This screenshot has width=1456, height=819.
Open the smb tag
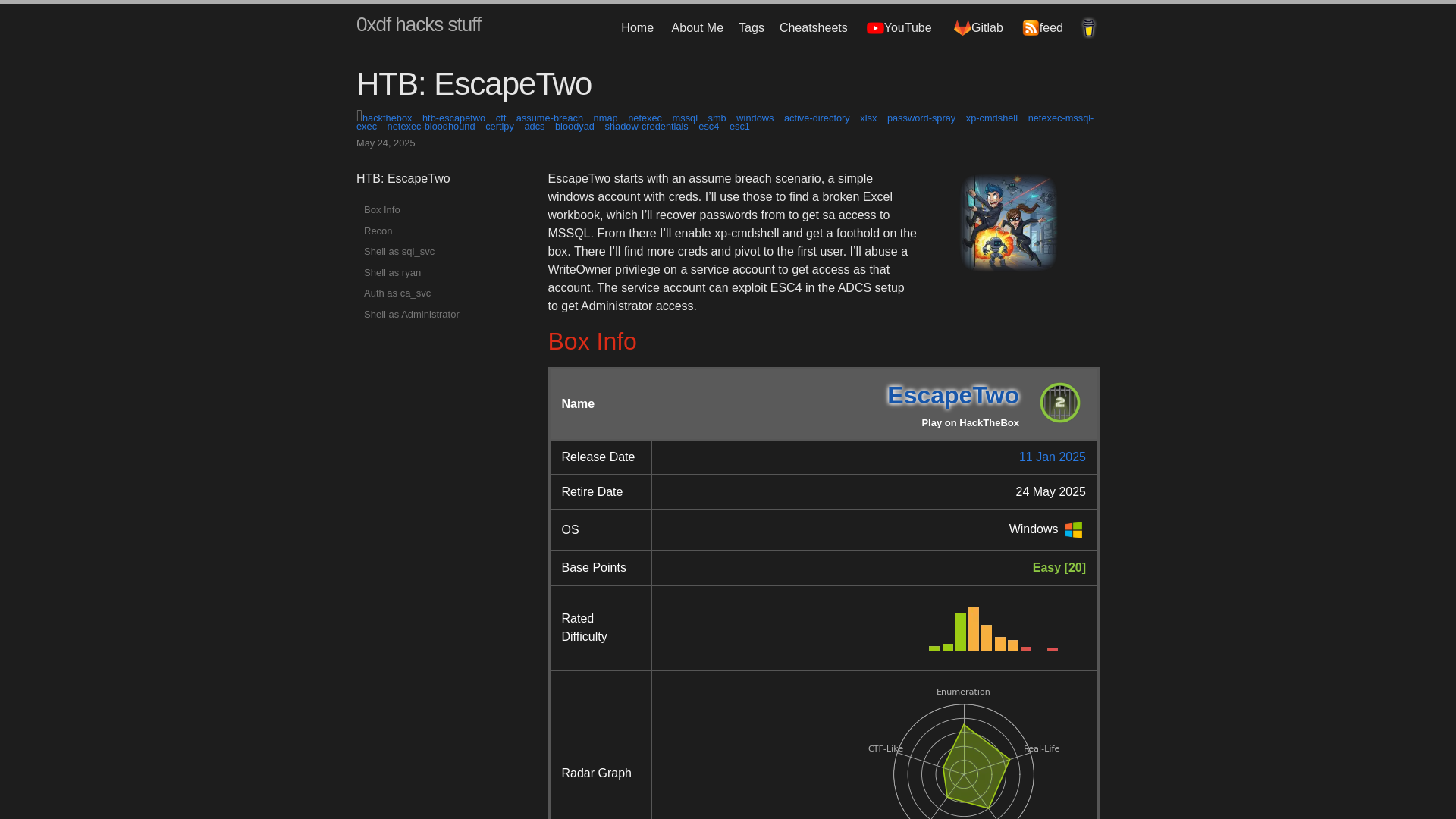click(717, 118)
